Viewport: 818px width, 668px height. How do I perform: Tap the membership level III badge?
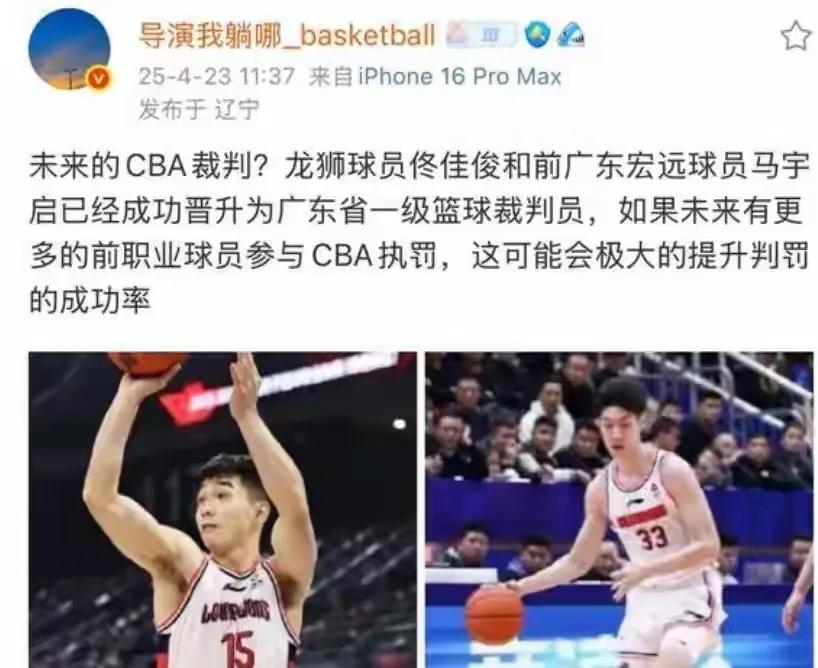pyautogui.click(x=481, y=35)
